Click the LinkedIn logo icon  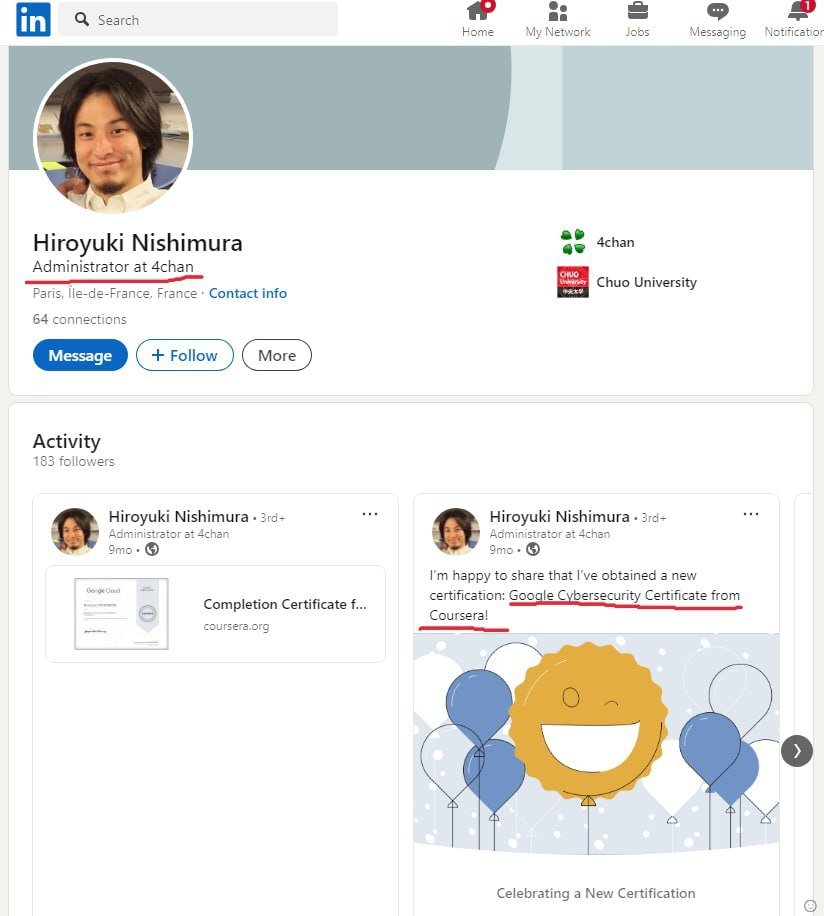(33, 19)
